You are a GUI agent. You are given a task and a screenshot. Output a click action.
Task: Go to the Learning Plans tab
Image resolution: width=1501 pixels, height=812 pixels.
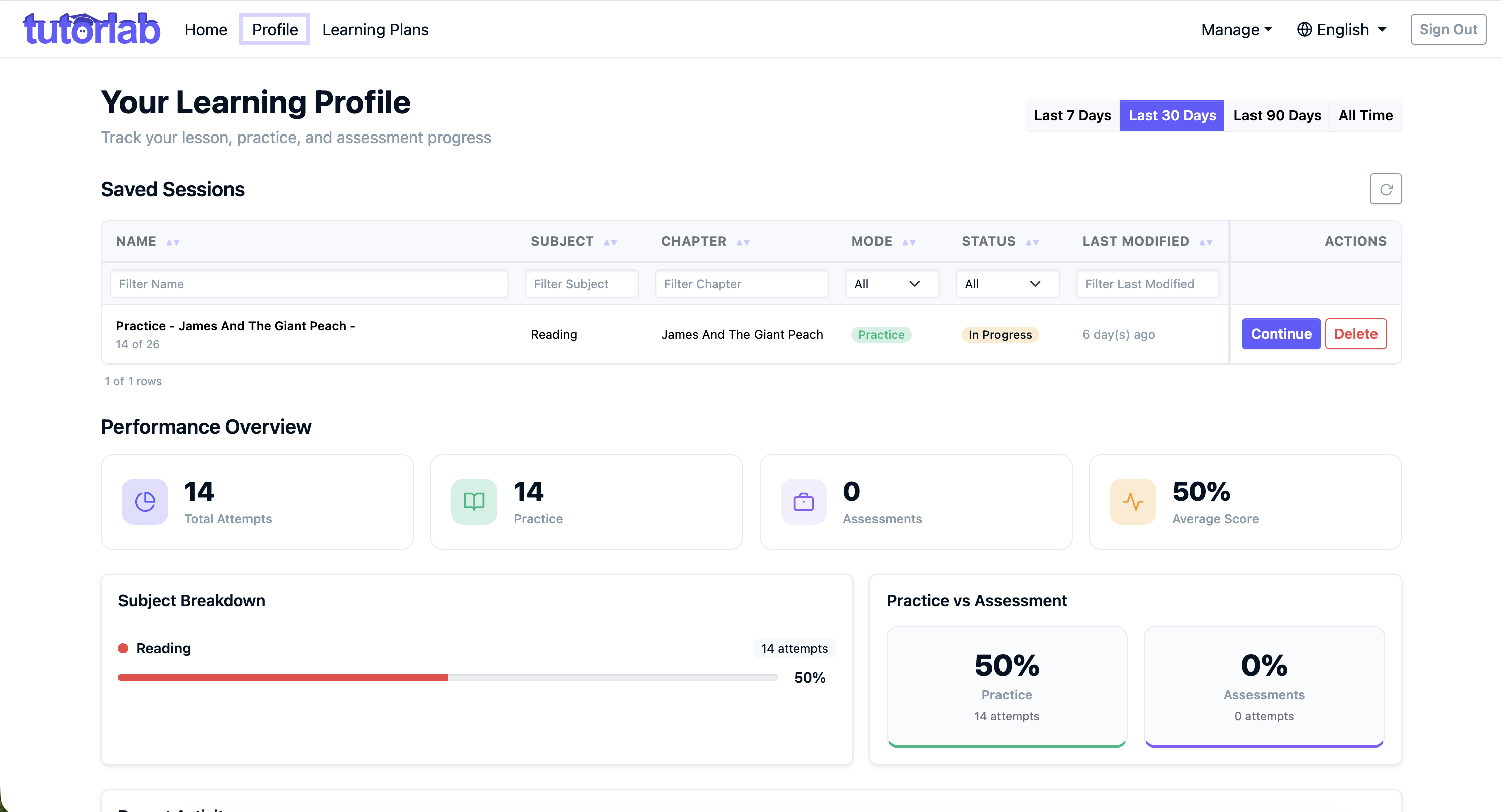374,29
